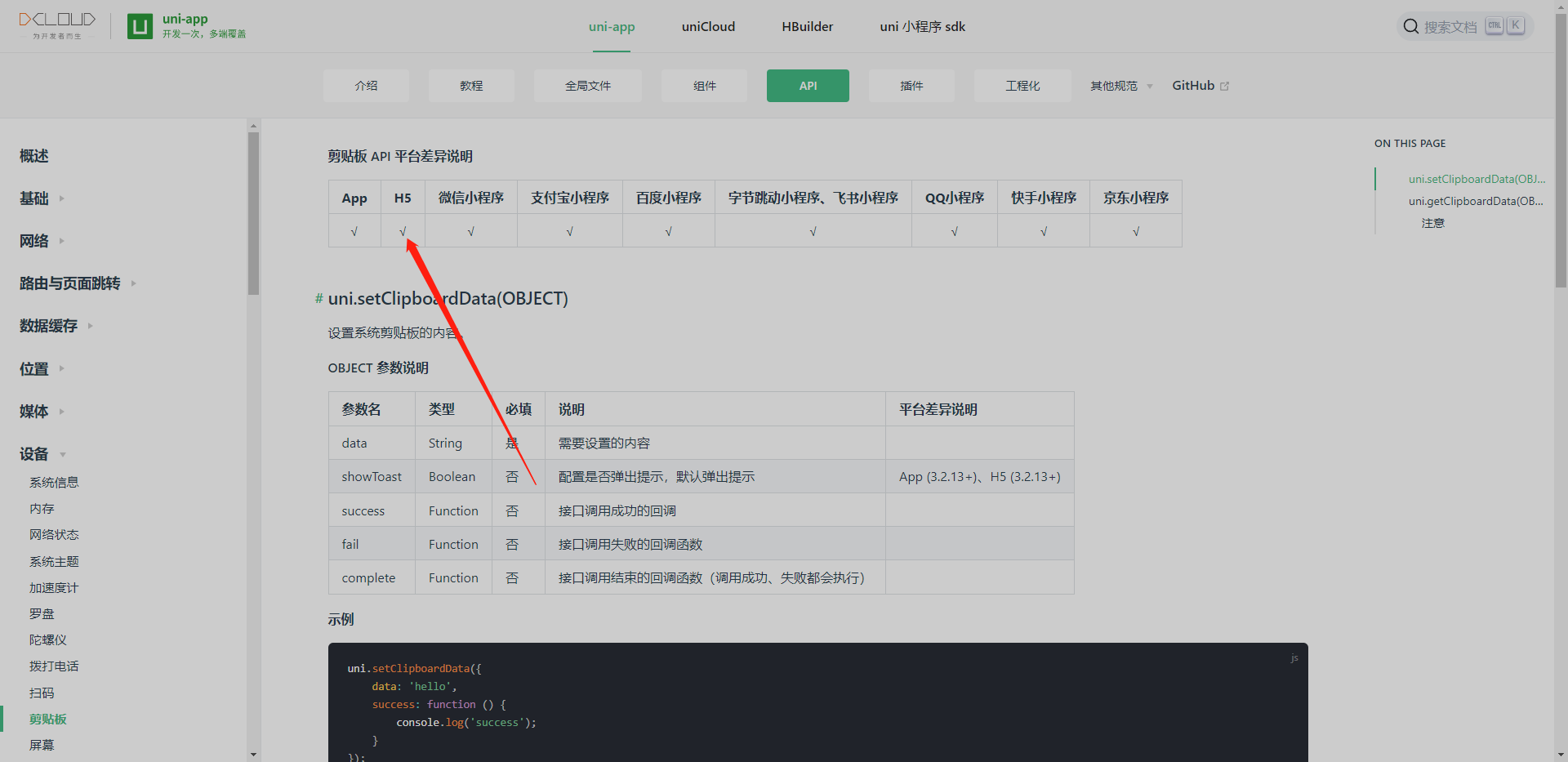Select the 组件 navigation button
The width and height of the screenshot is (1568, 762).
(x=703, y=85)
